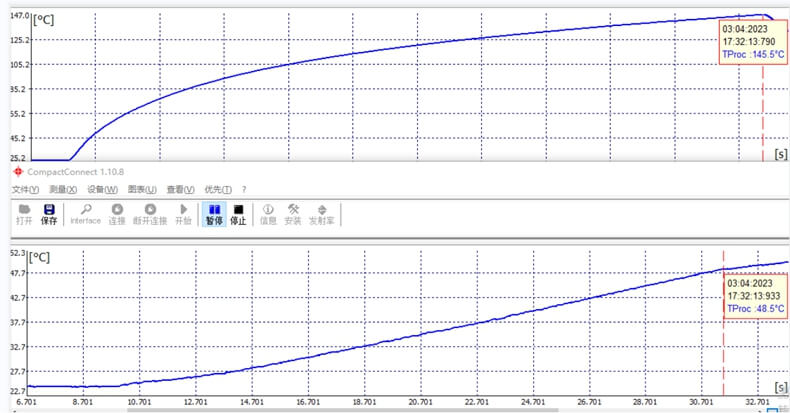The image size is (790, 413).
Task: Click the 断开连接 (Disconnect) toolbar icon
Action: pos(150,214)
